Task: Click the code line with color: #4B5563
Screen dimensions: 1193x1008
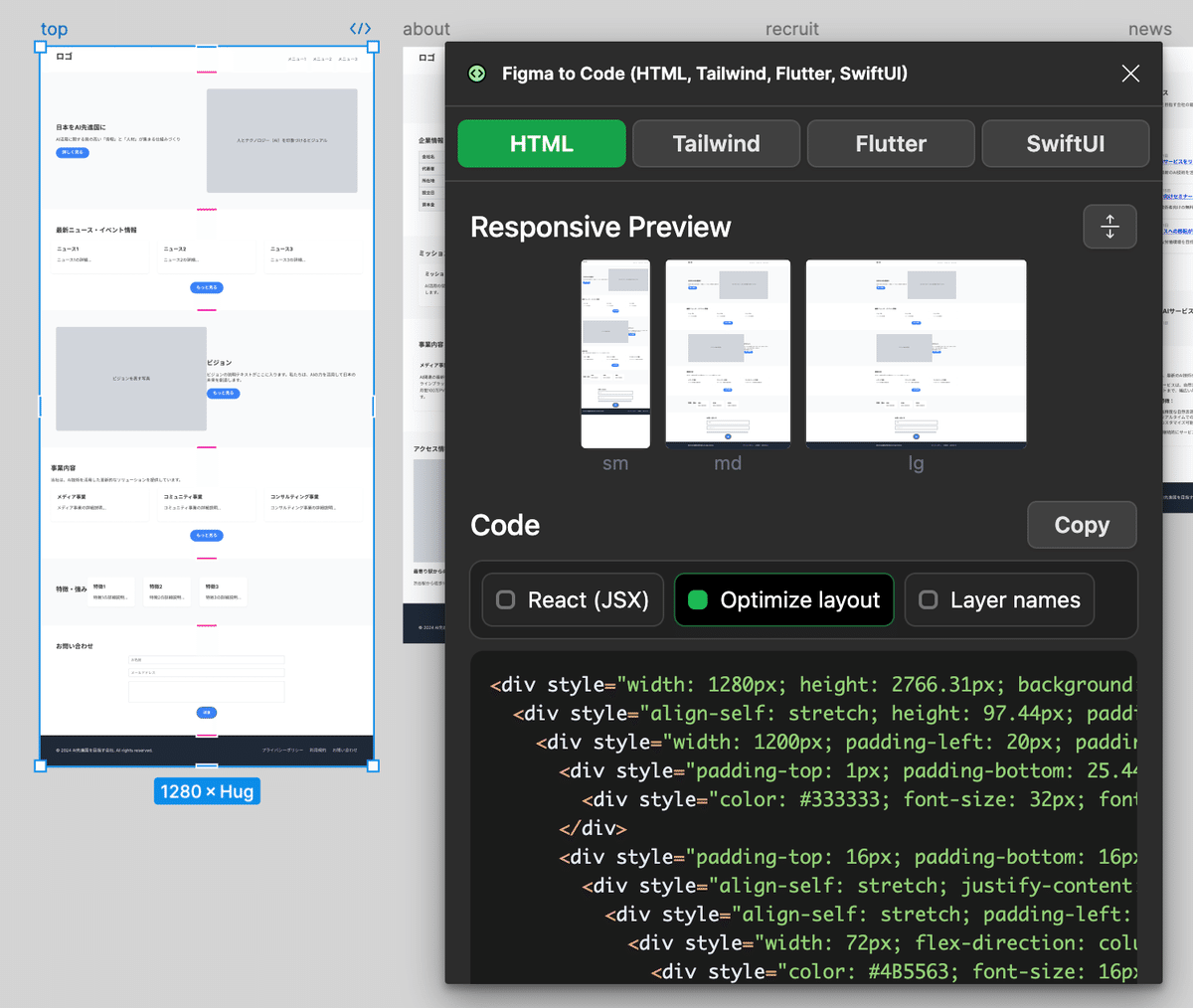Action: pyautogui.click(x=893, y=971)
